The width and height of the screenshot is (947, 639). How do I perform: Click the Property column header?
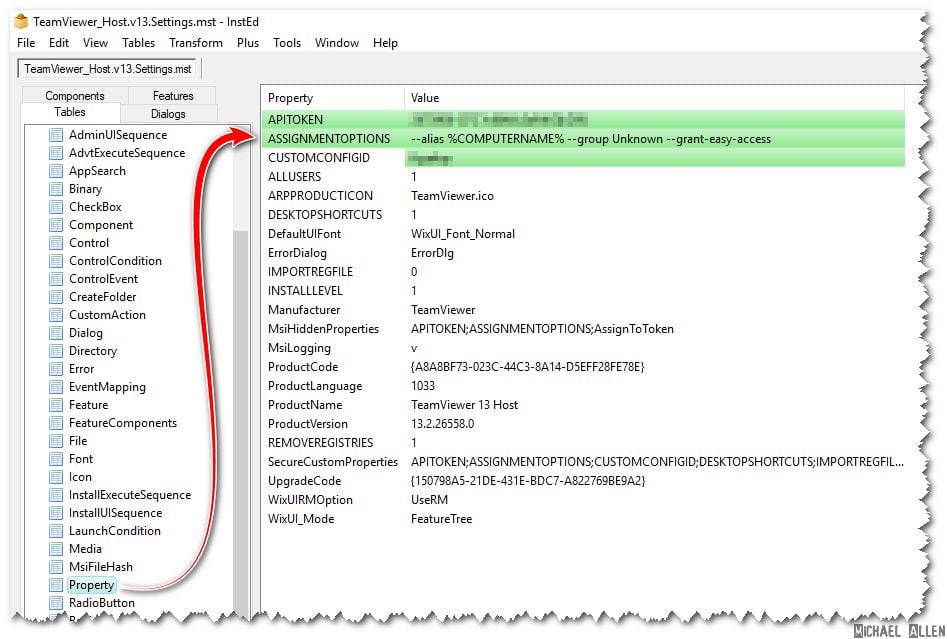point(334,98)
